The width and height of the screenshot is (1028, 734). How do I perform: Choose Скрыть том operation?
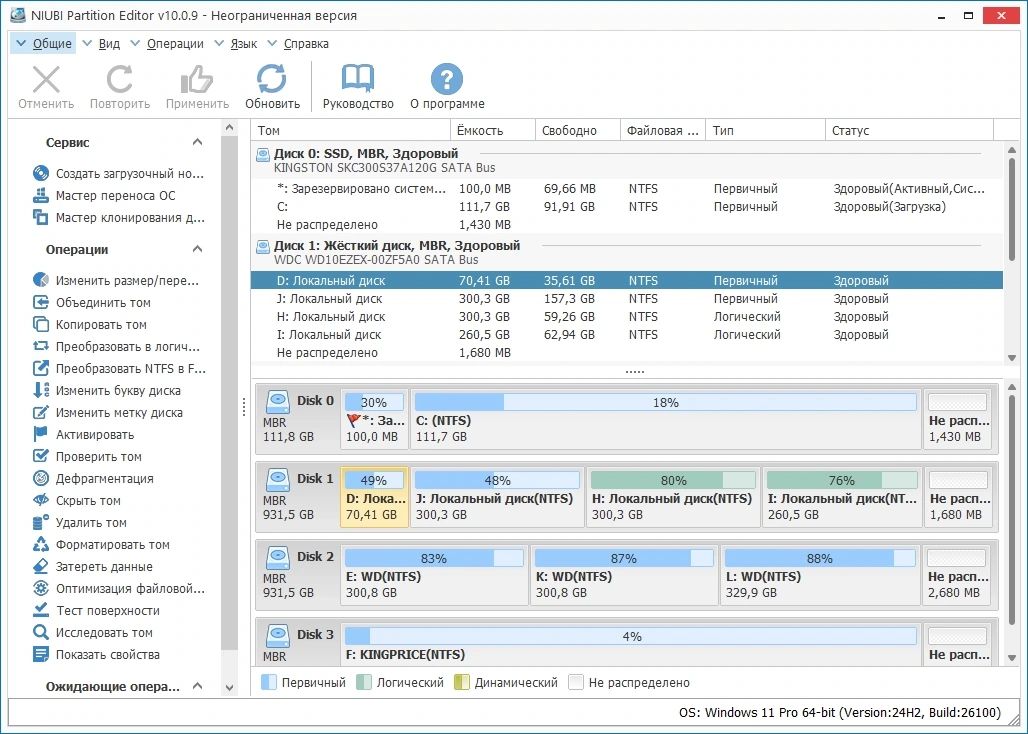point(77,501)
